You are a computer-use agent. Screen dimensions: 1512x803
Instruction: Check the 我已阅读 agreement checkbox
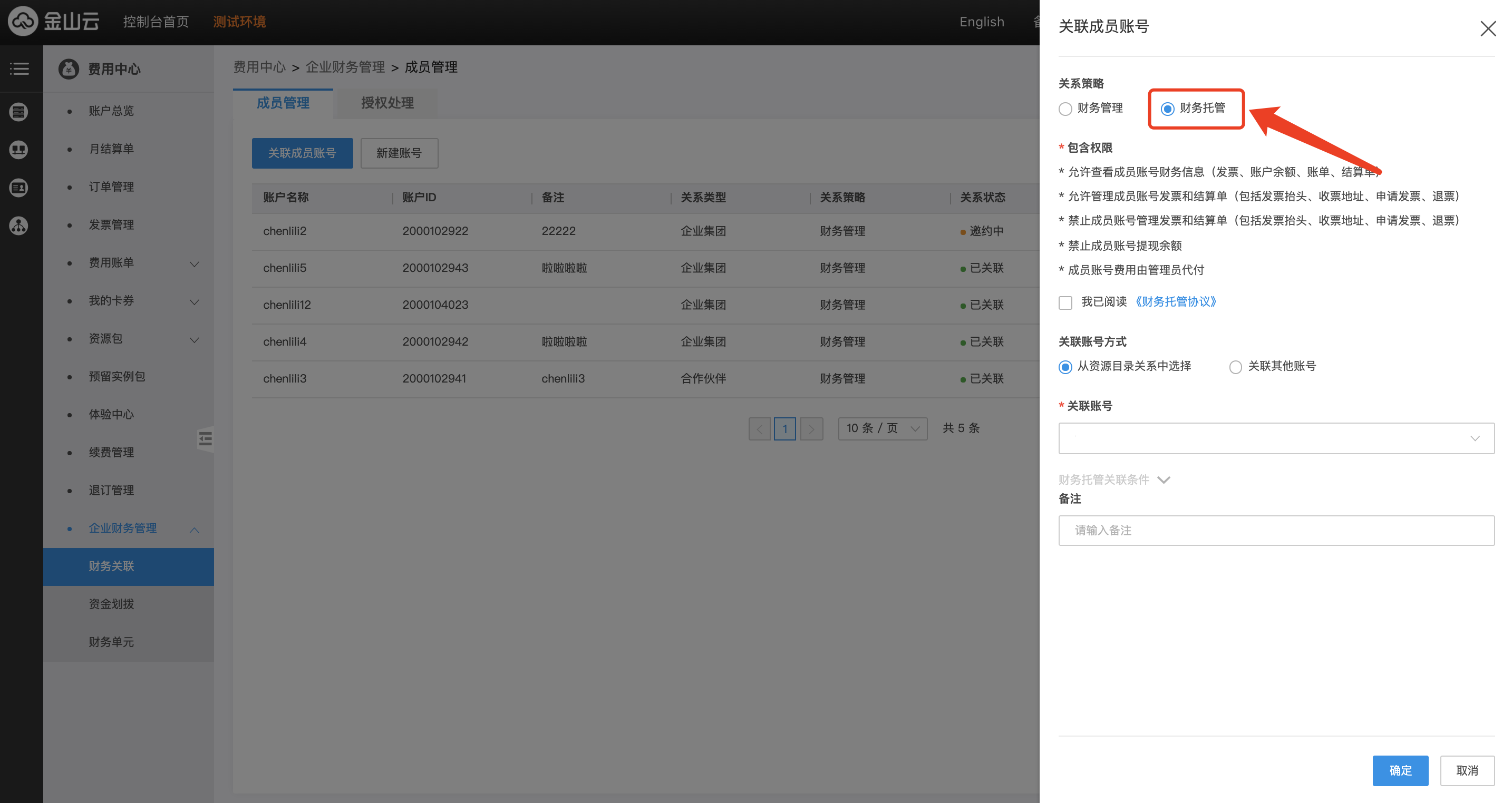coord(1065,302)
